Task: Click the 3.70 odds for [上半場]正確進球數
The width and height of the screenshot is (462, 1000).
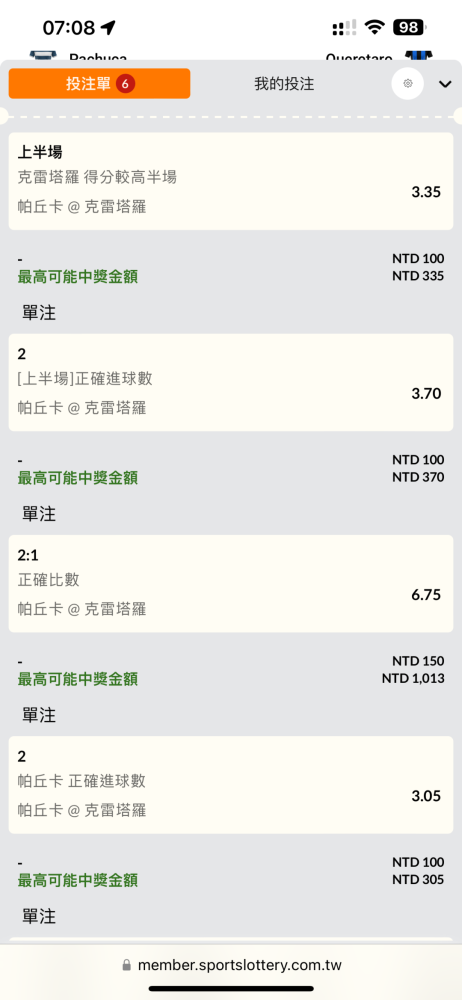Action: click(x=426, y=393)
